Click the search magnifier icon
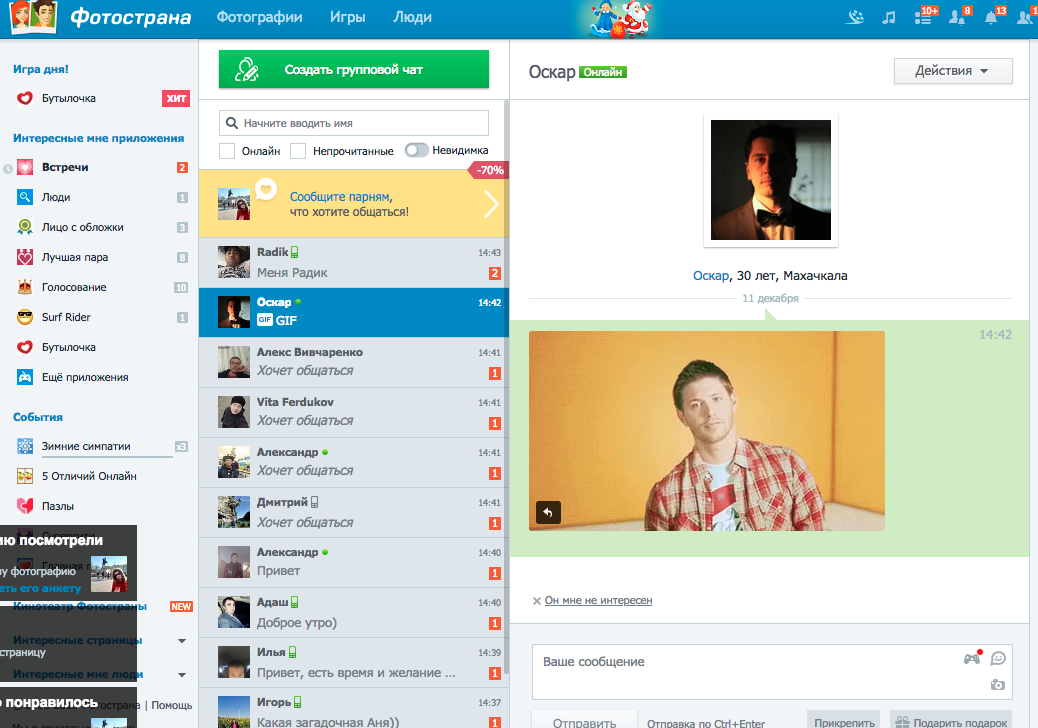The image size is (1038, 728). 232,123
